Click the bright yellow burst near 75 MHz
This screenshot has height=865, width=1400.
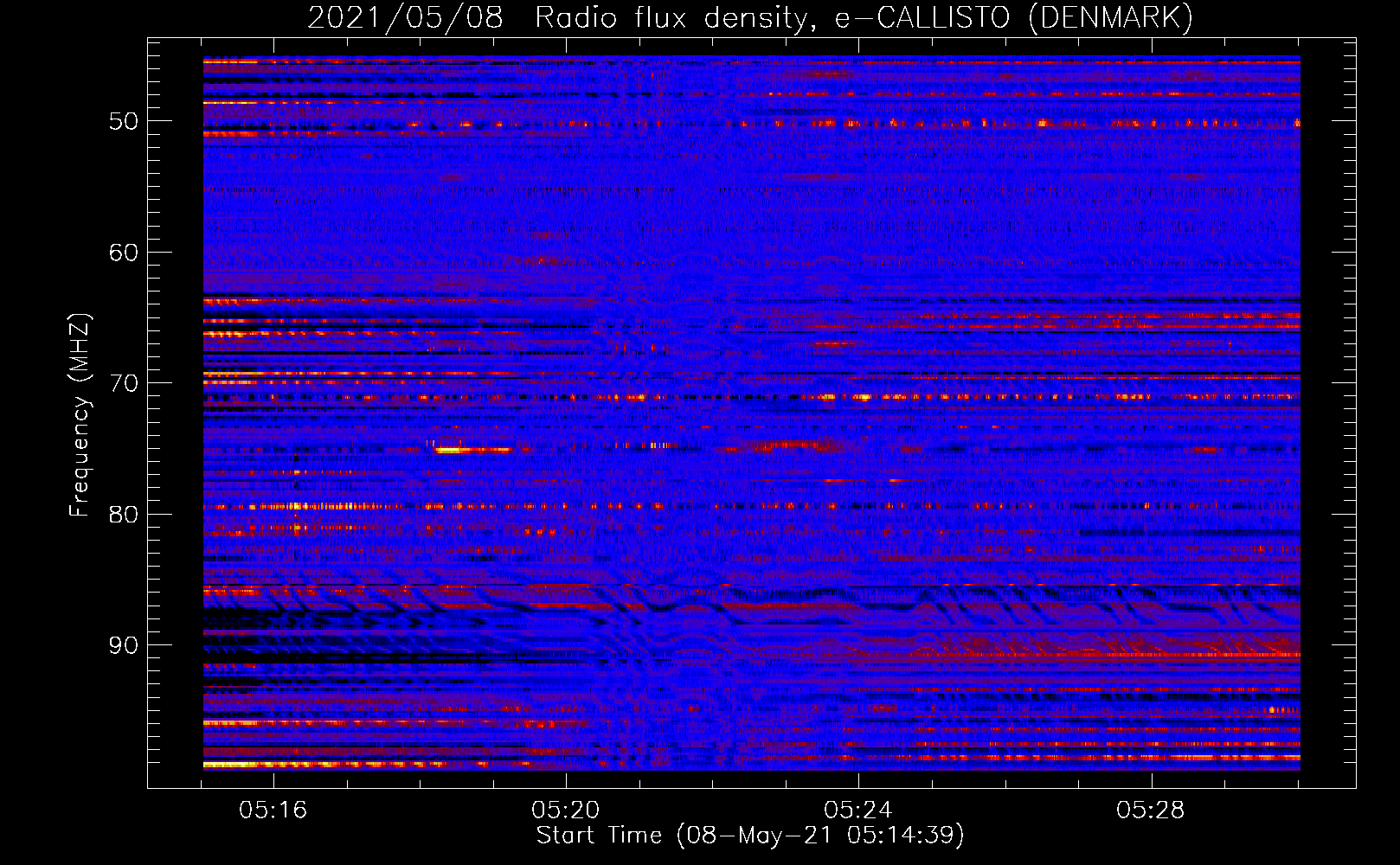coord(450,450)
